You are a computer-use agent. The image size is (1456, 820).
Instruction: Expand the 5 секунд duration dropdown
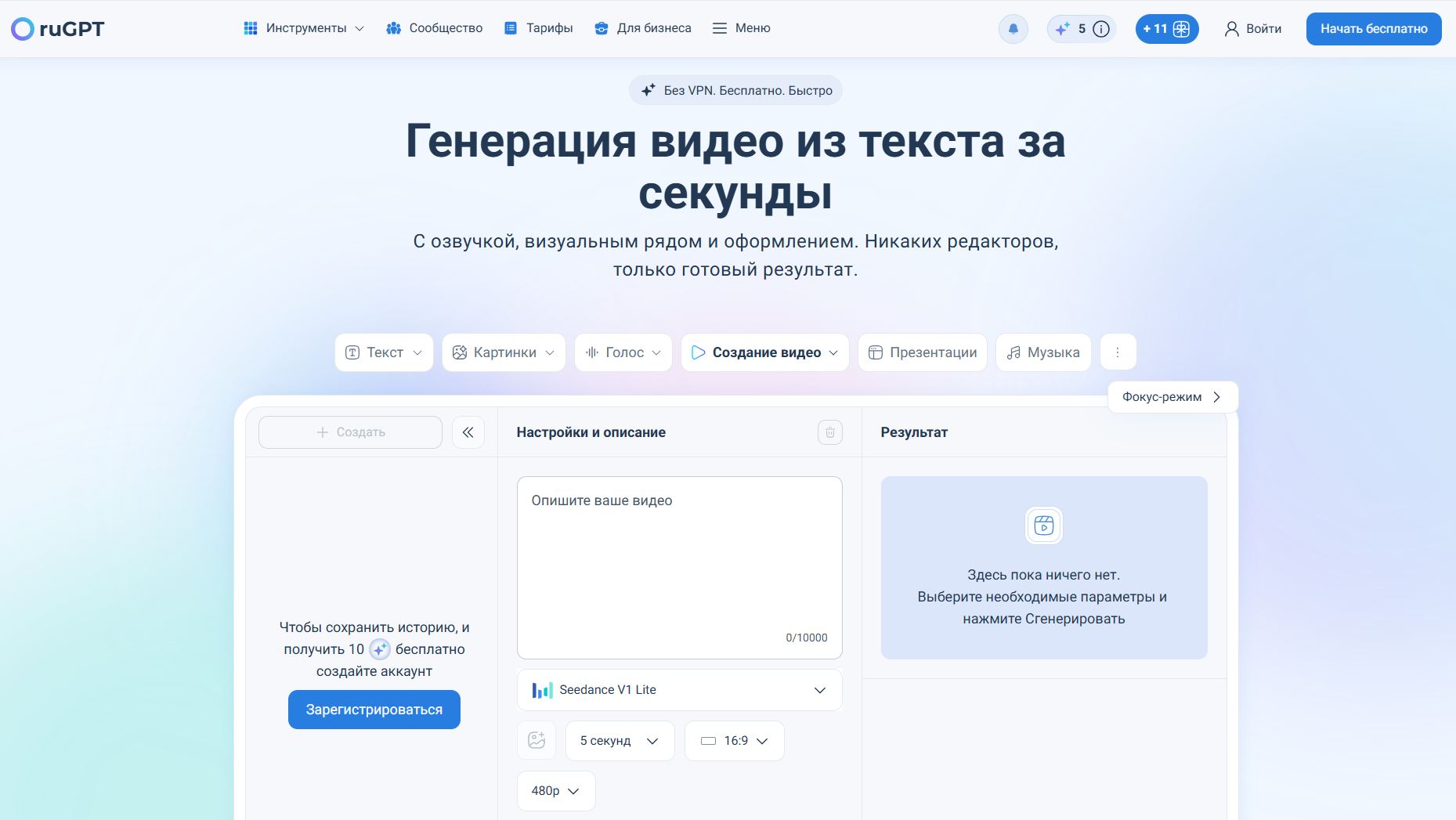pos(619,740)
